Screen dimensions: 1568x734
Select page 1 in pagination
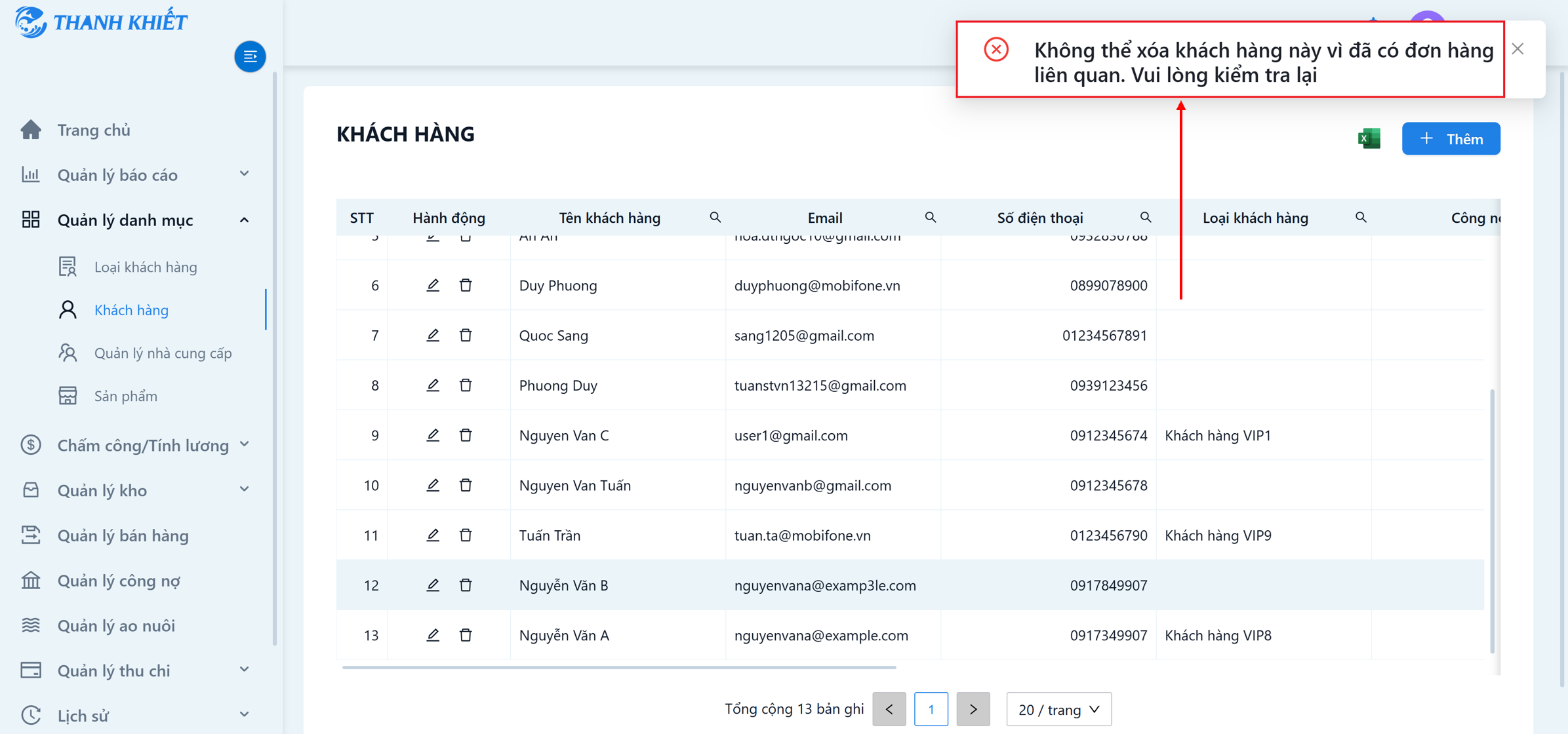pyautogui.click(x=931, y=709)
